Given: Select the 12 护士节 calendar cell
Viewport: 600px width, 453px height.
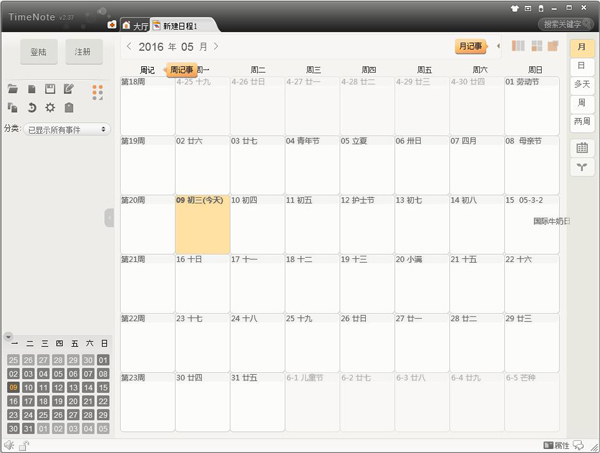Looking at the screenshot, I should 367,225.
